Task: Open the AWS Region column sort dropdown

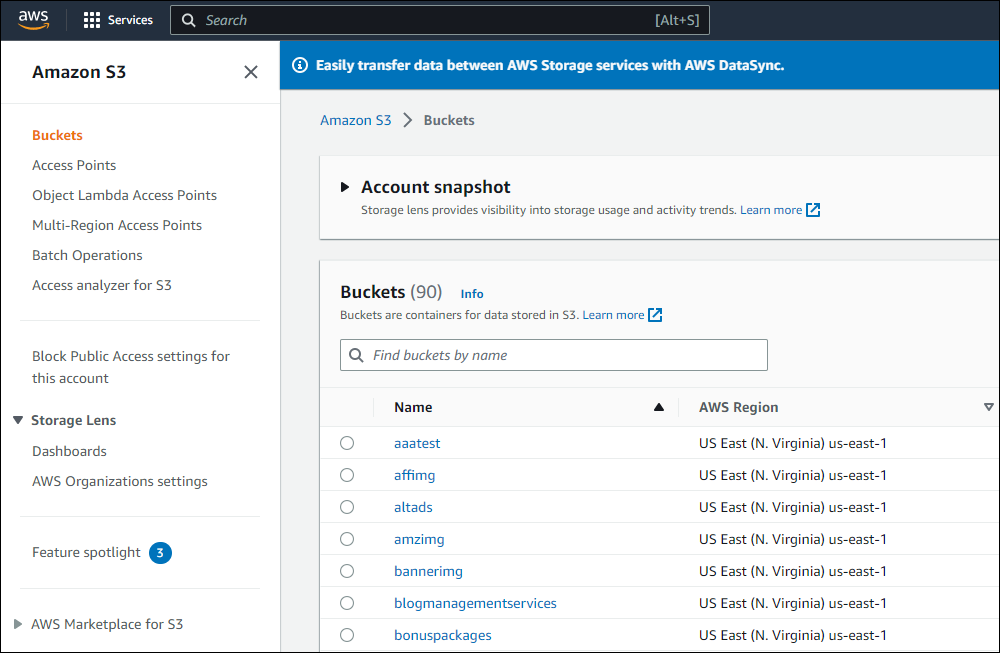Action: [989, 407]
